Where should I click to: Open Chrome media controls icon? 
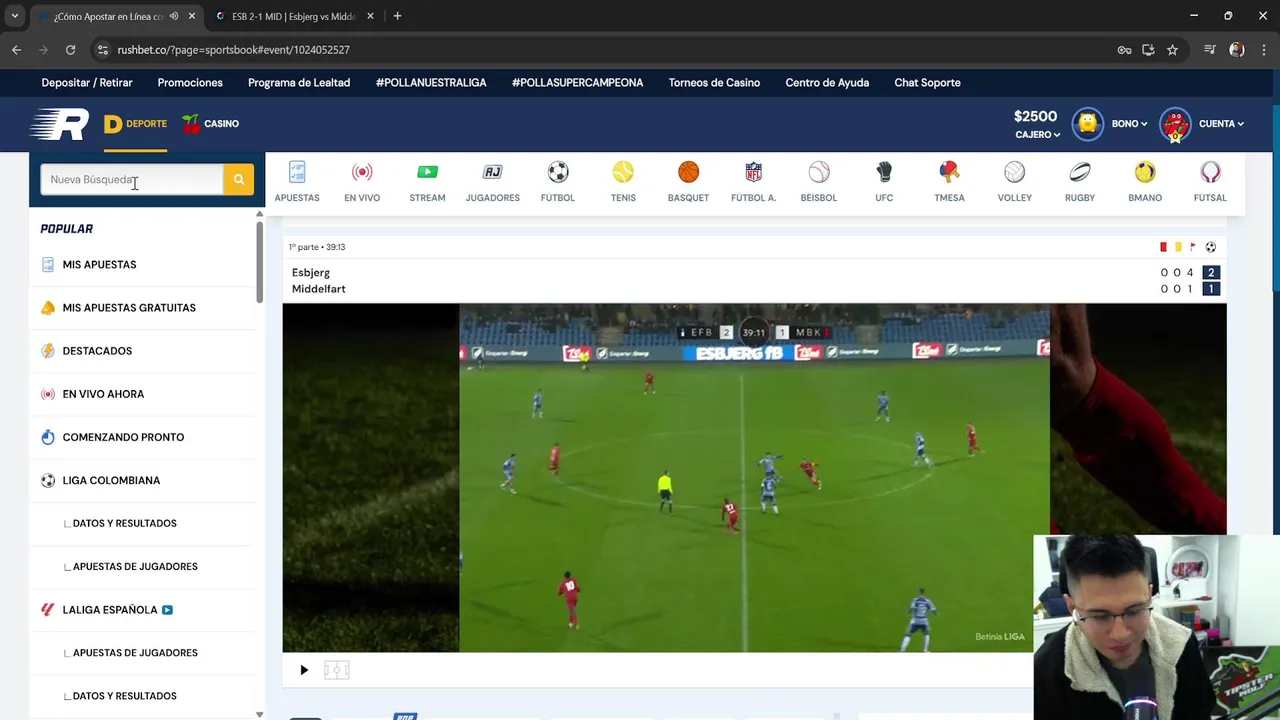pos(1210,50)
